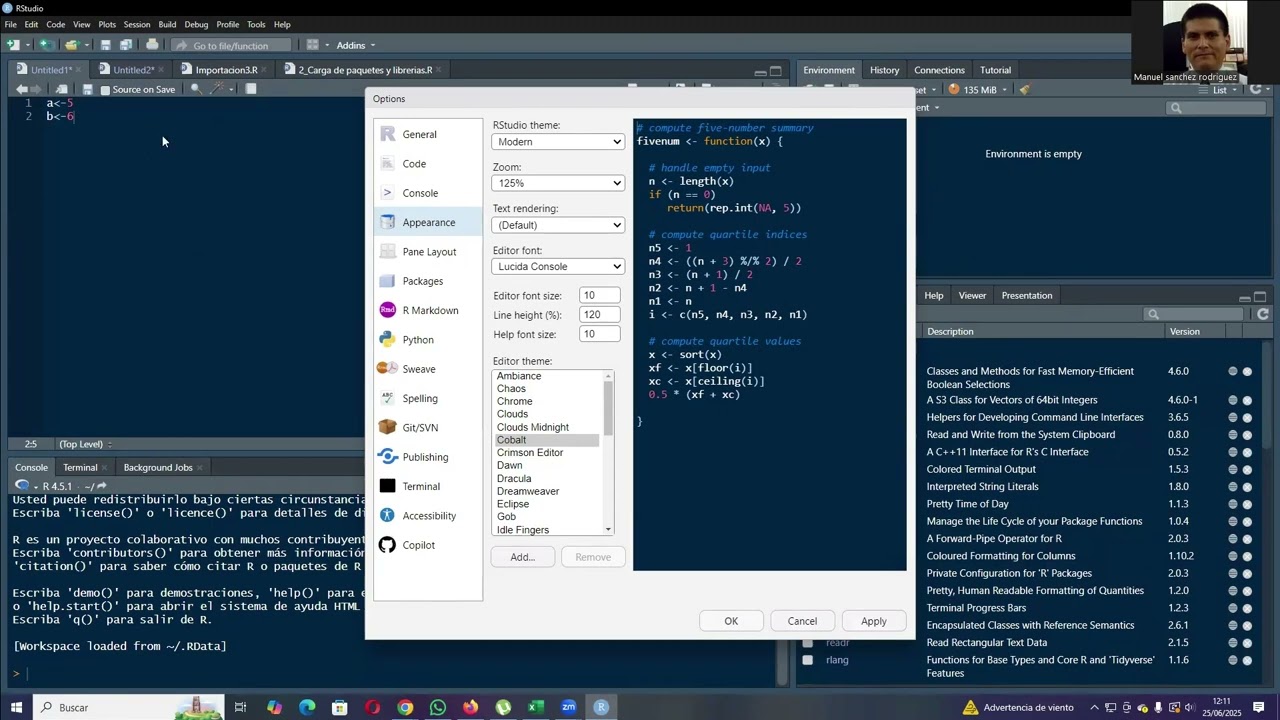Screen dimensions: 1280x720
Task: Open the workspace panes layout dropdown
Action: tap(317, 45)
